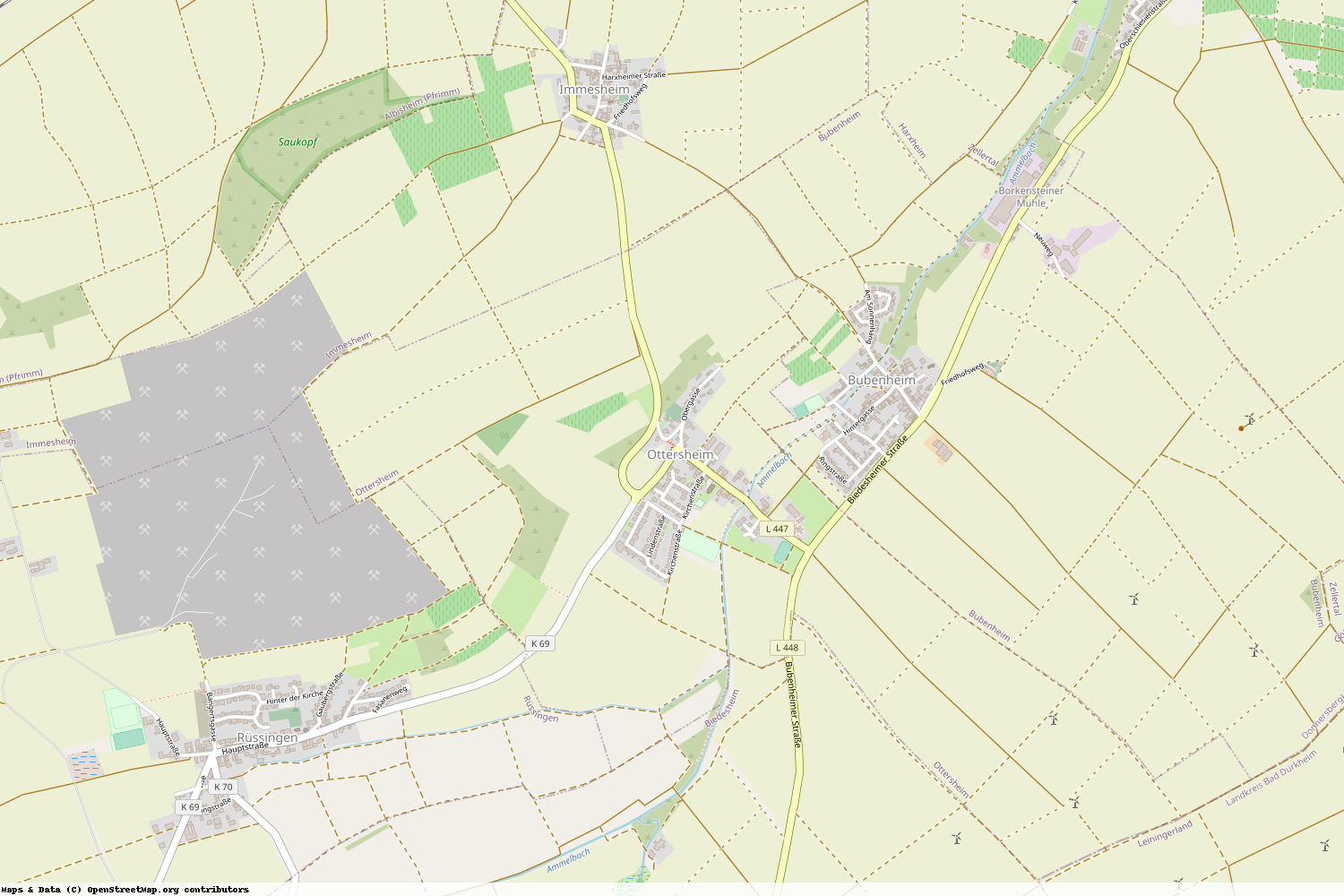The width and height of the screenshot is (1344, 896).
Task: Click the K 69 shield in Rüssingen
Action: coord(191,807)
